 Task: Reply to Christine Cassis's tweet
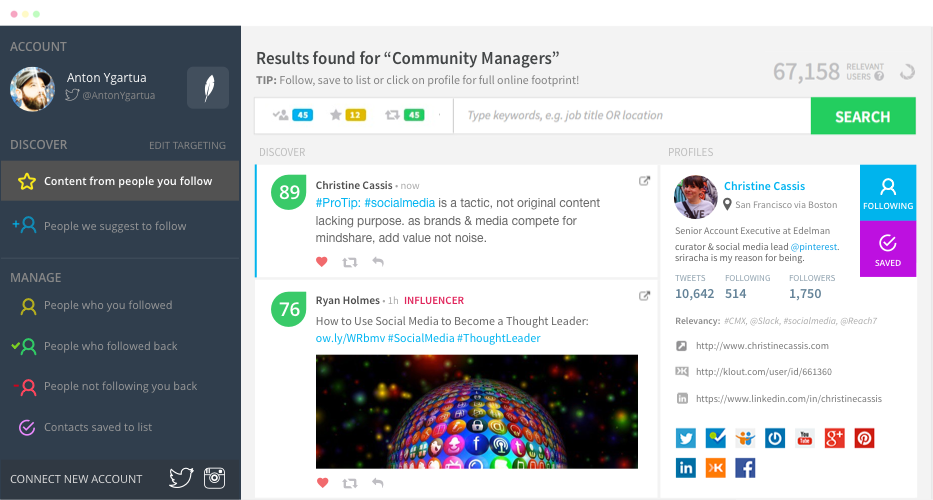tap(378, 262)
